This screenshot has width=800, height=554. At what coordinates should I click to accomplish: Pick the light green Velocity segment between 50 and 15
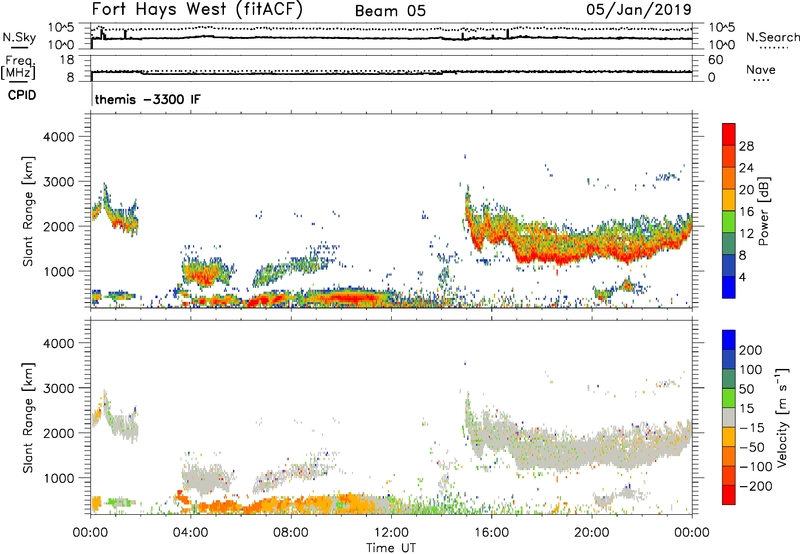click(729, 398)
